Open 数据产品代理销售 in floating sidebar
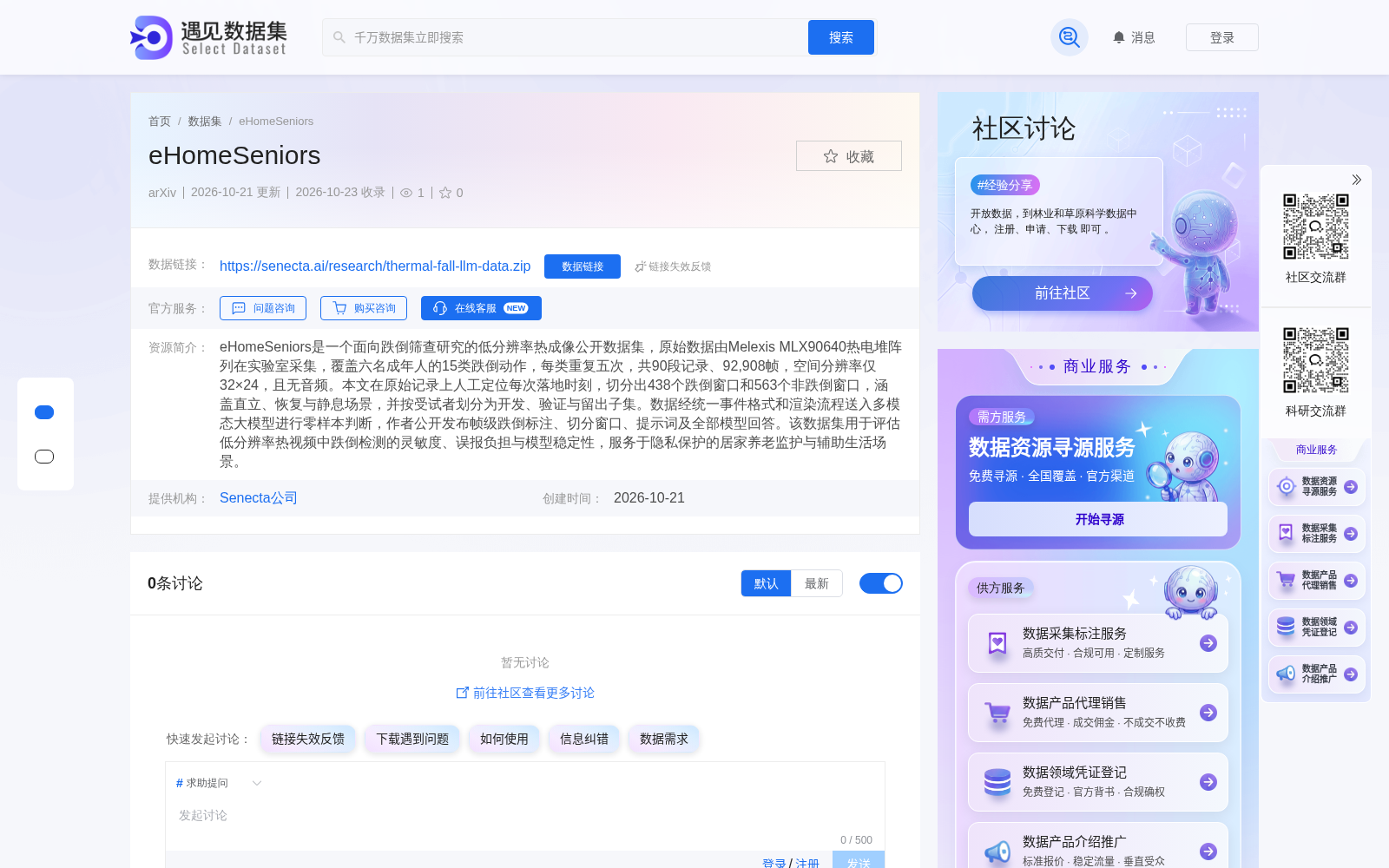 coord(1317,581)
